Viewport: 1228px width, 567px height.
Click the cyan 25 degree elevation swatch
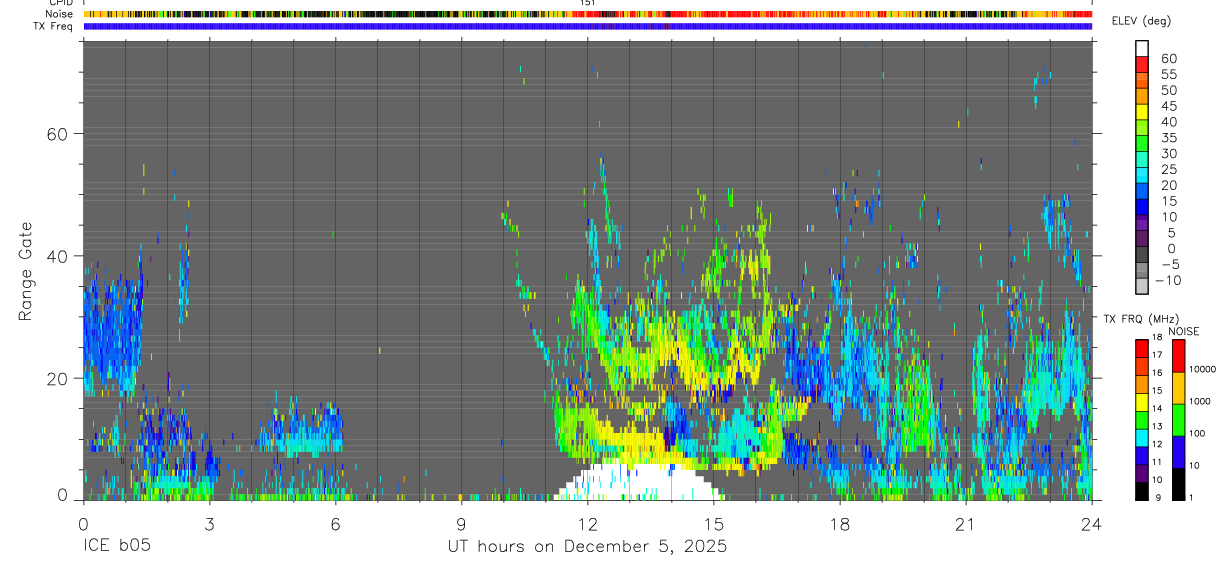click(x=1142, y=175)
